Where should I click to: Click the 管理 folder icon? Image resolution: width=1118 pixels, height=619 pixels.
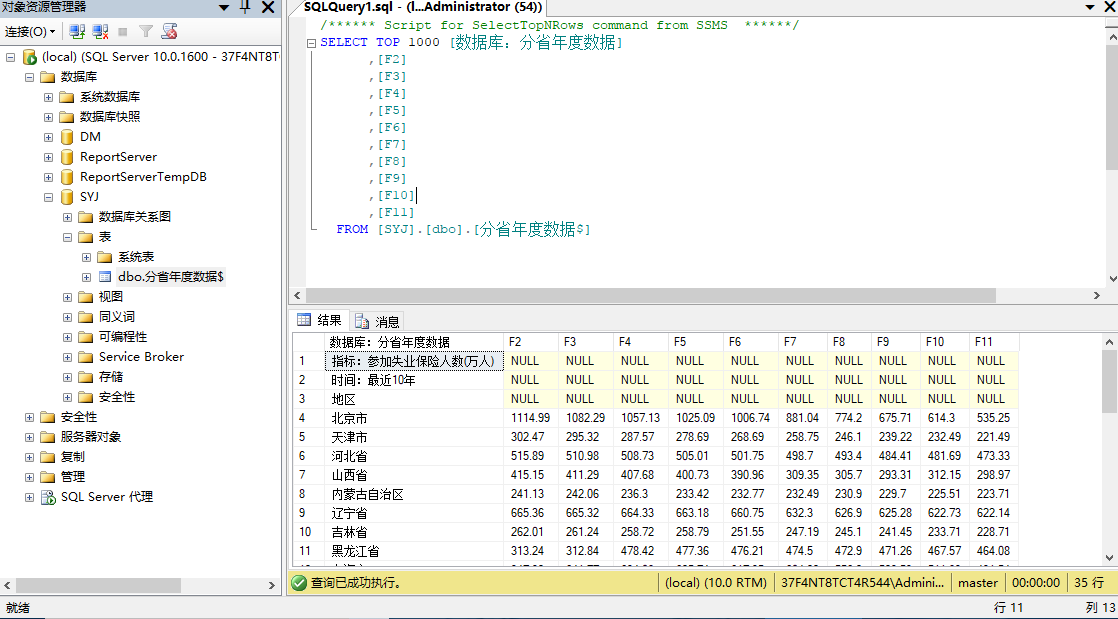coord(48,476)
